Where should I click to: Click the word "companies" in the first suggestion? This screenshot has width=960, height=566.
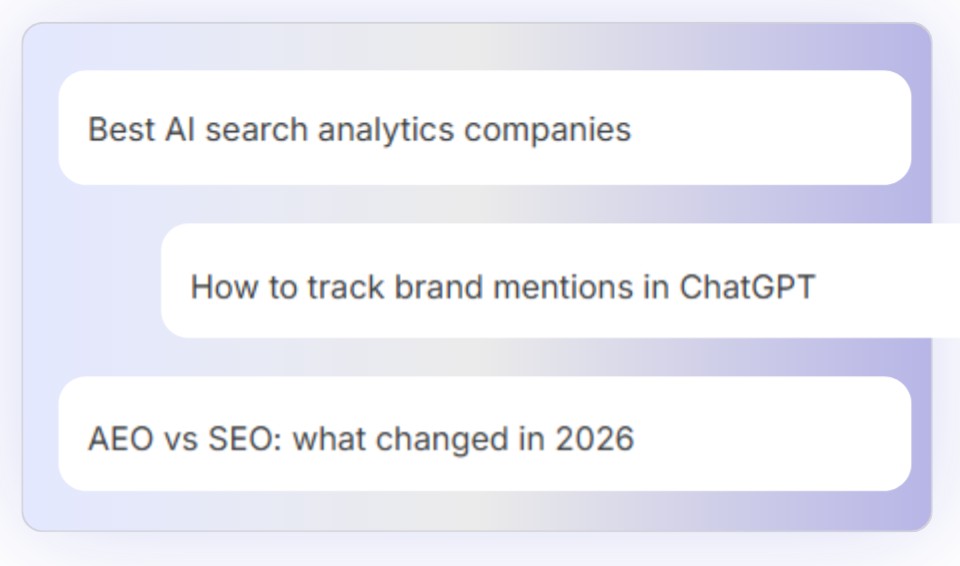[x=547, y=130]
